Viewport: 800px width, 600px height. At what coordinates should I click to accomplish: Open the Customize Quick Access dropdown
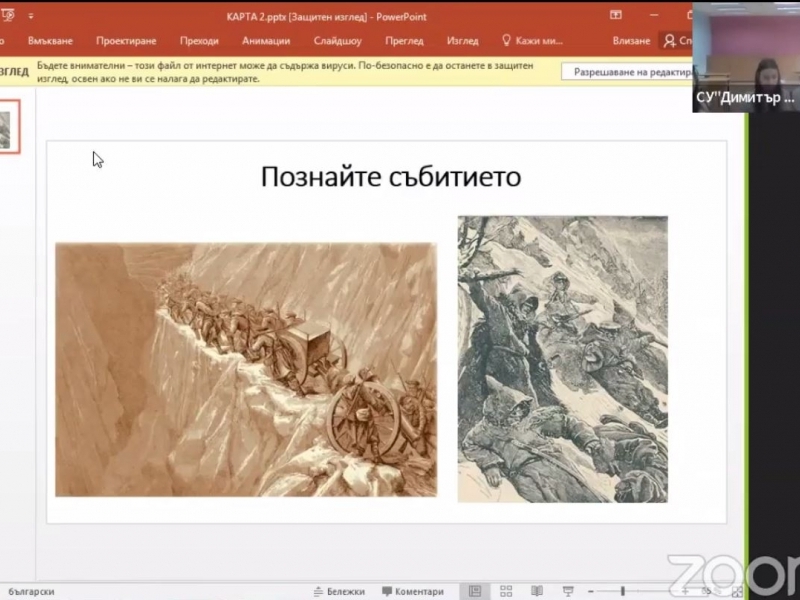click(x=31, y=16)
